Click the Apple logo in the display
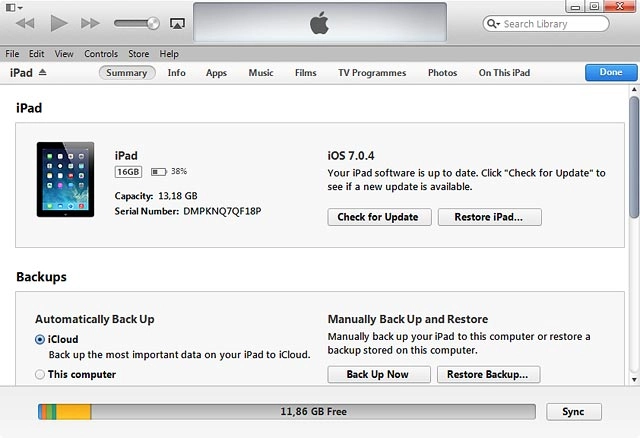Image resolution: width=640 pixels, height=438 pixels. tap(319, 22)
